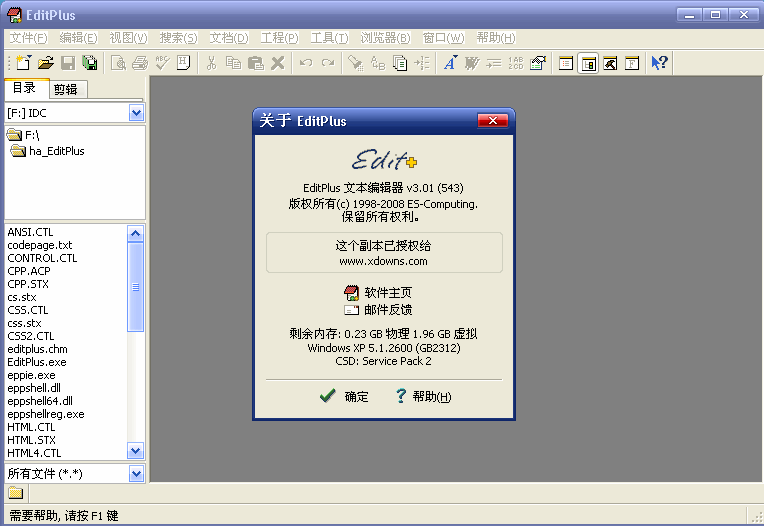Toggle the output window hammer toolbar button
Viewport: 764px width, 526px height.
click(x=610, y=63)
